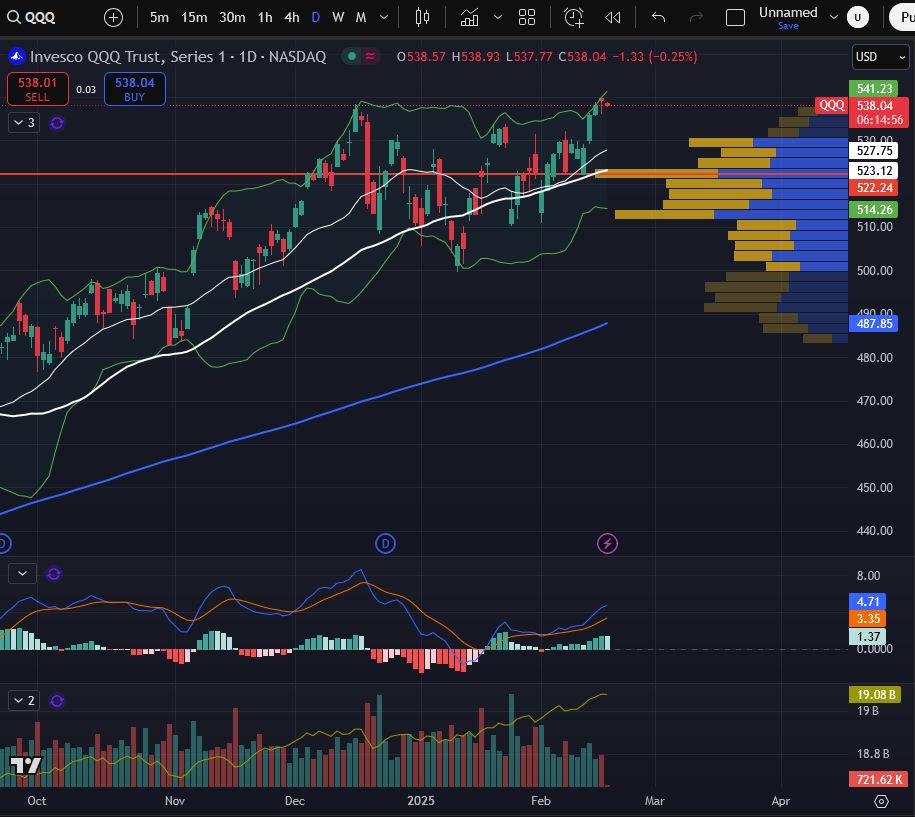
Task: Open indicator templates grid
Action: [527, 18]
